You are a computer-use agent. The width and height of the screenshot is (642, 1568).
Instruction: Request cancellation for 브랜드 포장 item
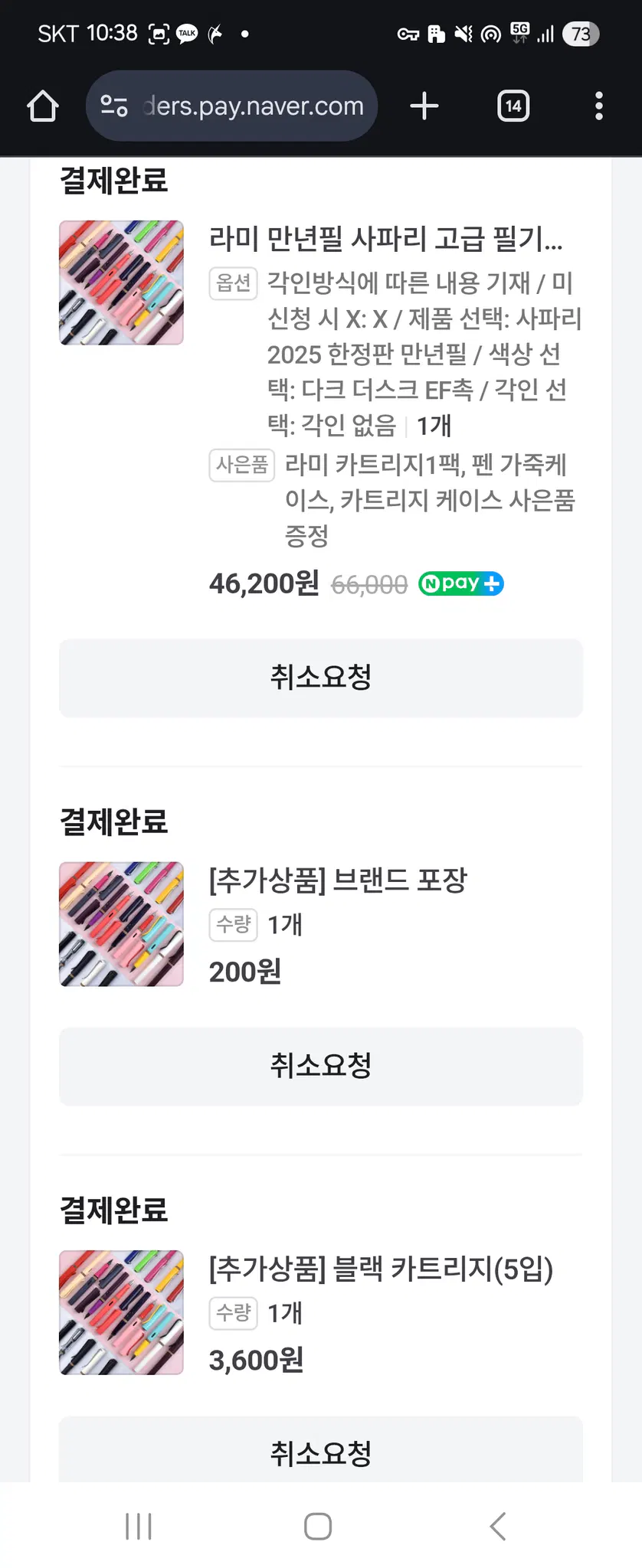pyautogui.click(x=321, y=1066)
